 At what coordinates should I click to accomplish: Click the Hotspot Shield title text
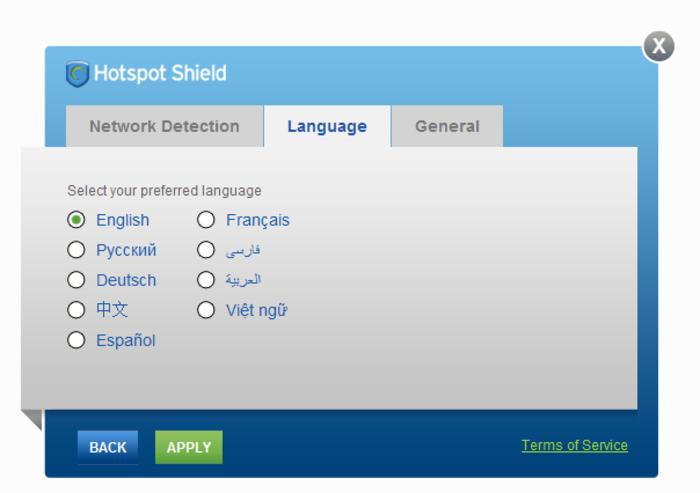click(160, 73)
